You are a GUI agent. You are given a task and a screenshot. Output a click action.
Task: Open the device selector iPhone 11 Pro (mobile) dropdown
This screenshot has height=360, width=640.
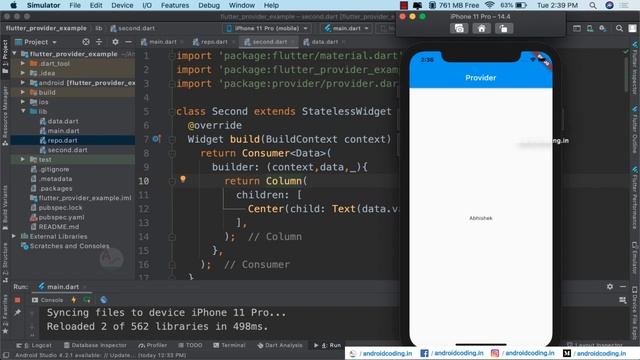click(267, 28)
